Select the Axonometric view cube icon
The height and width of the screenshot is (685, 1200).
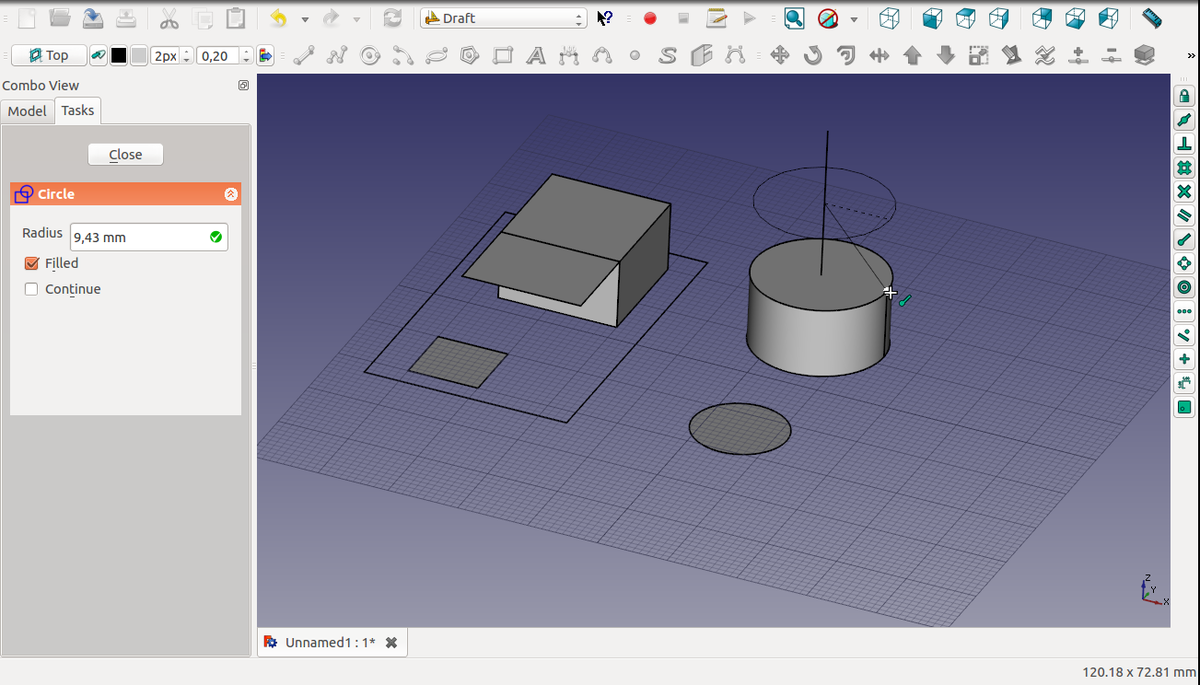click(889, 18)
